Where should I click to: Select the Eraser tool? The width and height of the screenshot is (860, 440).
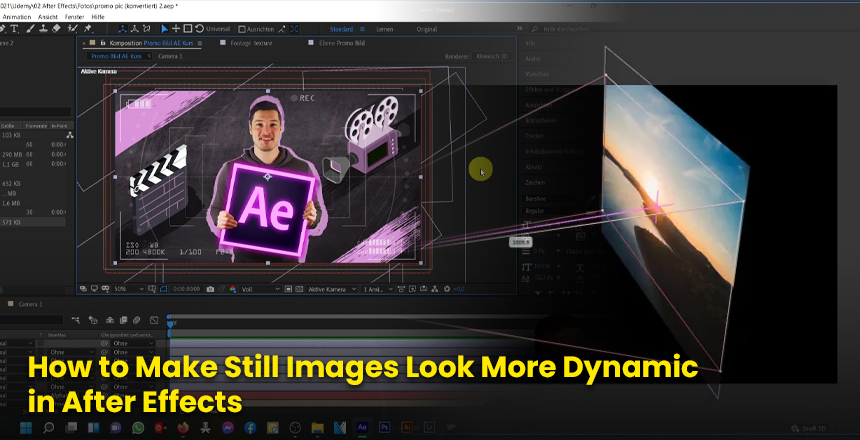56,29
